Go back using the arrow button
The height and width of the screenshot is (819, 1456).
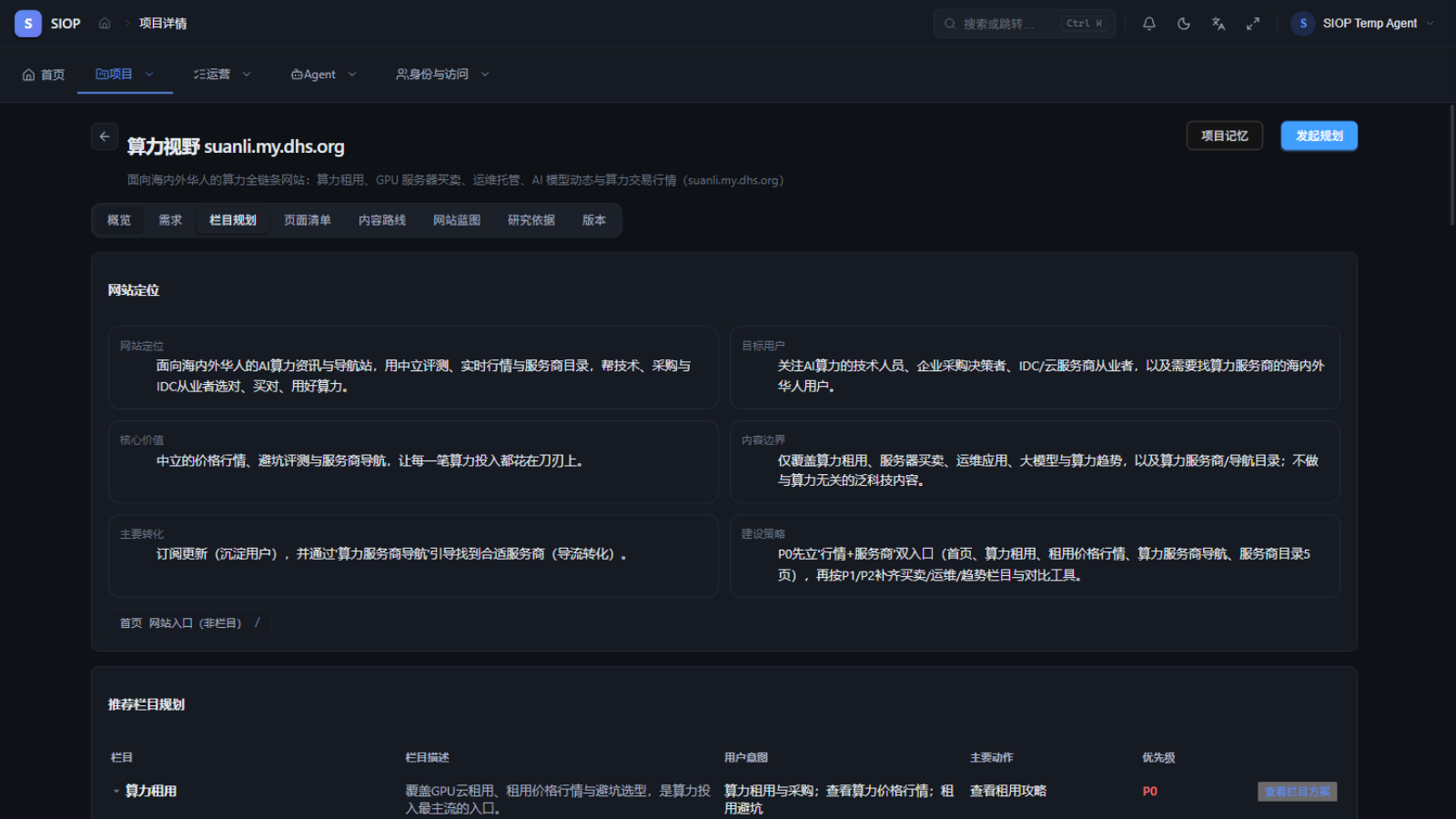105,136
